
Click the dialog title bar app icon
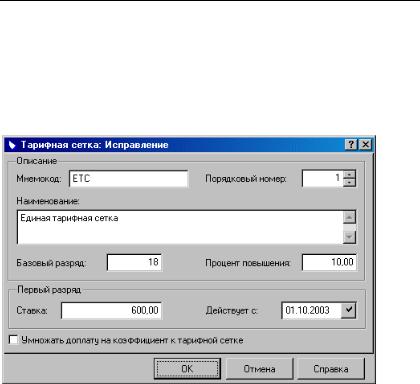tap(12, 145)
